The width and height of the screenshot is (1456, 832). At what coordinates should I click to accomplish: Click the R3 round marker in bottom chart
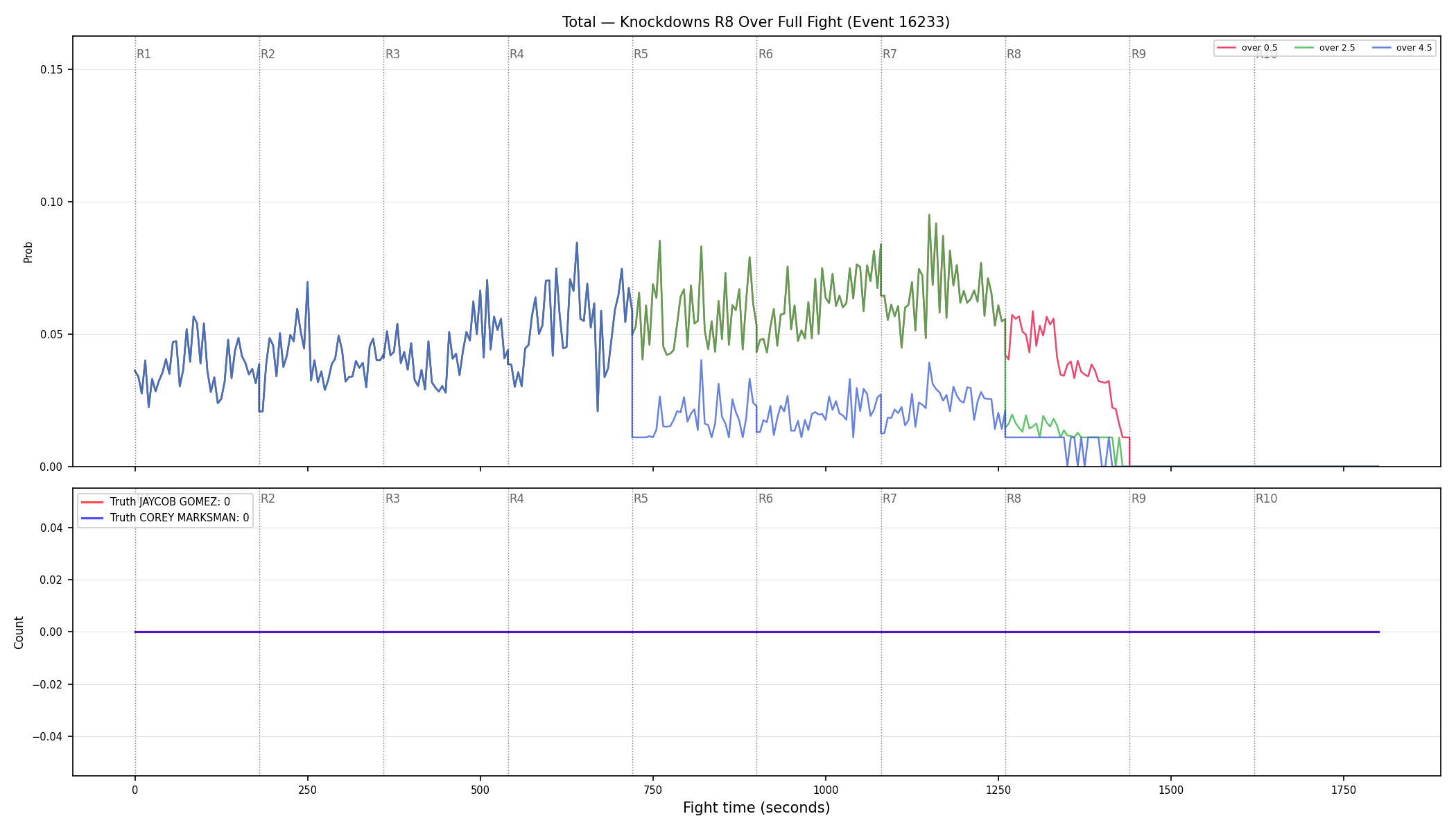pyautogui.click(x=392, y=499)
